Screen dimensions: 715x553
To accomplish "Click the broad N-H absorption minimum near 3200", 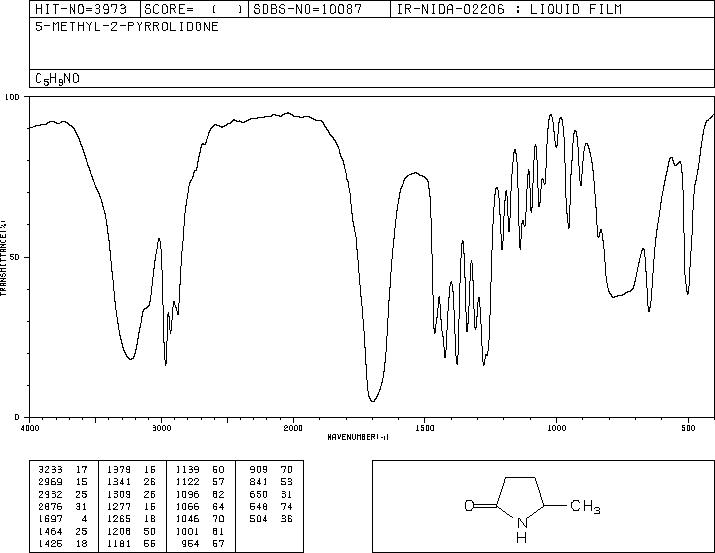I will click(130, 359).
